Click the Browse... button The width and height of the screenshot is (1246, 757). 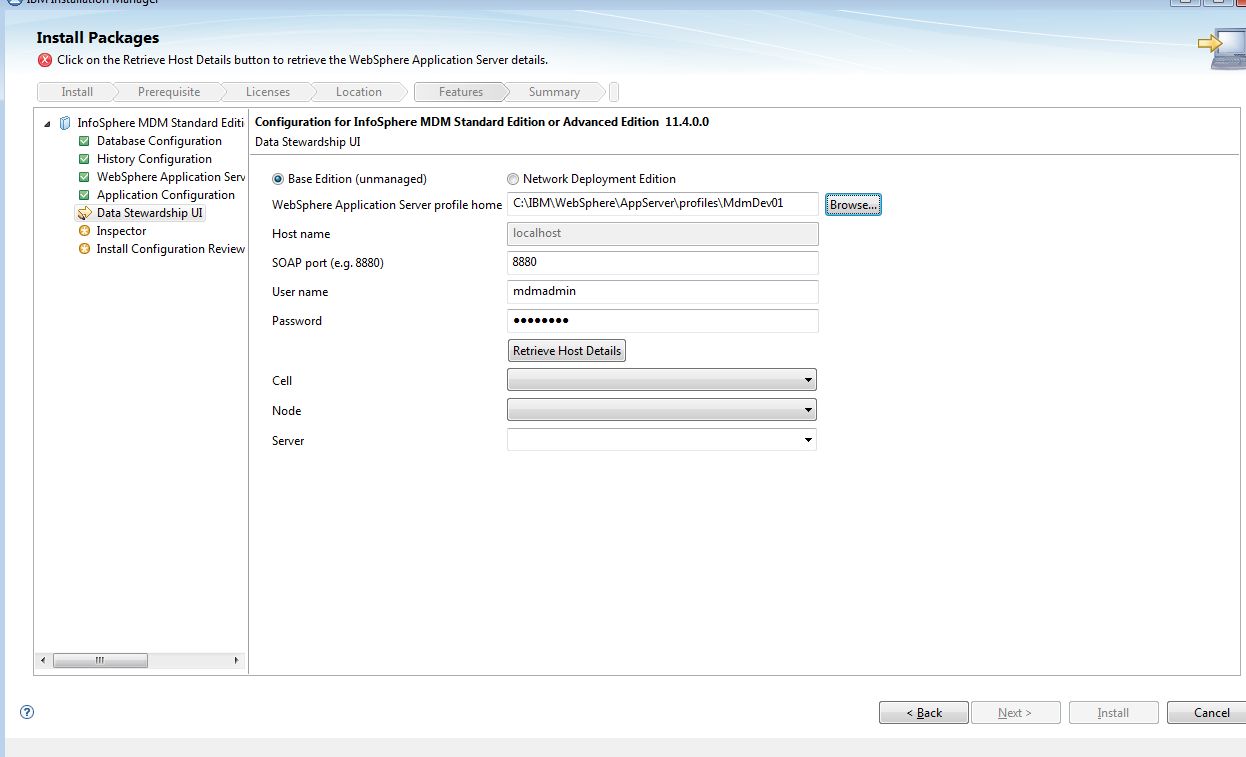point(853,204)
